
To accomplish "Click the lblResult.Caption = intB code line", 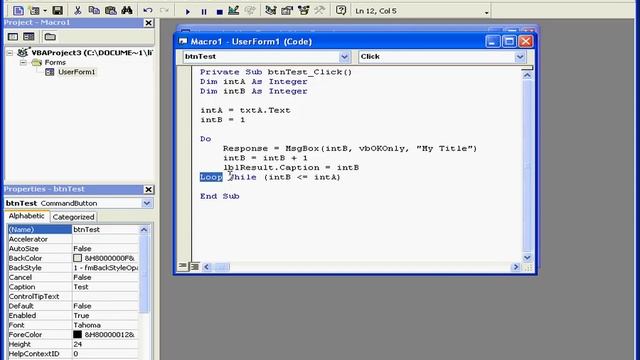I will tap(291, 167).
